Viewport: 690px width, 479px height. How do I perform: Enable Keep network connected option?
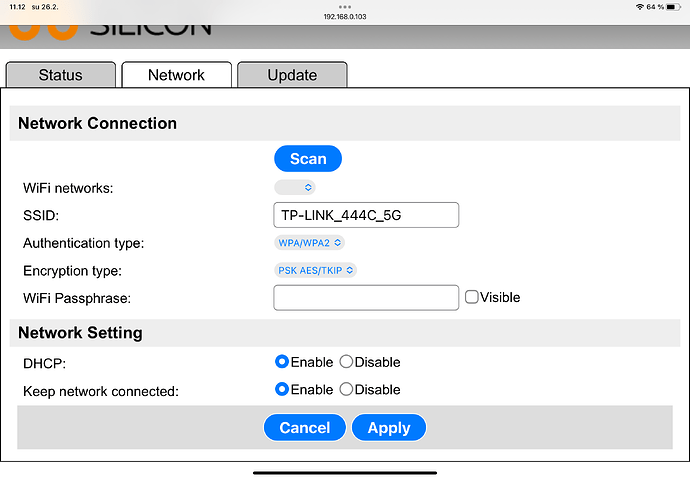[282, 389]
